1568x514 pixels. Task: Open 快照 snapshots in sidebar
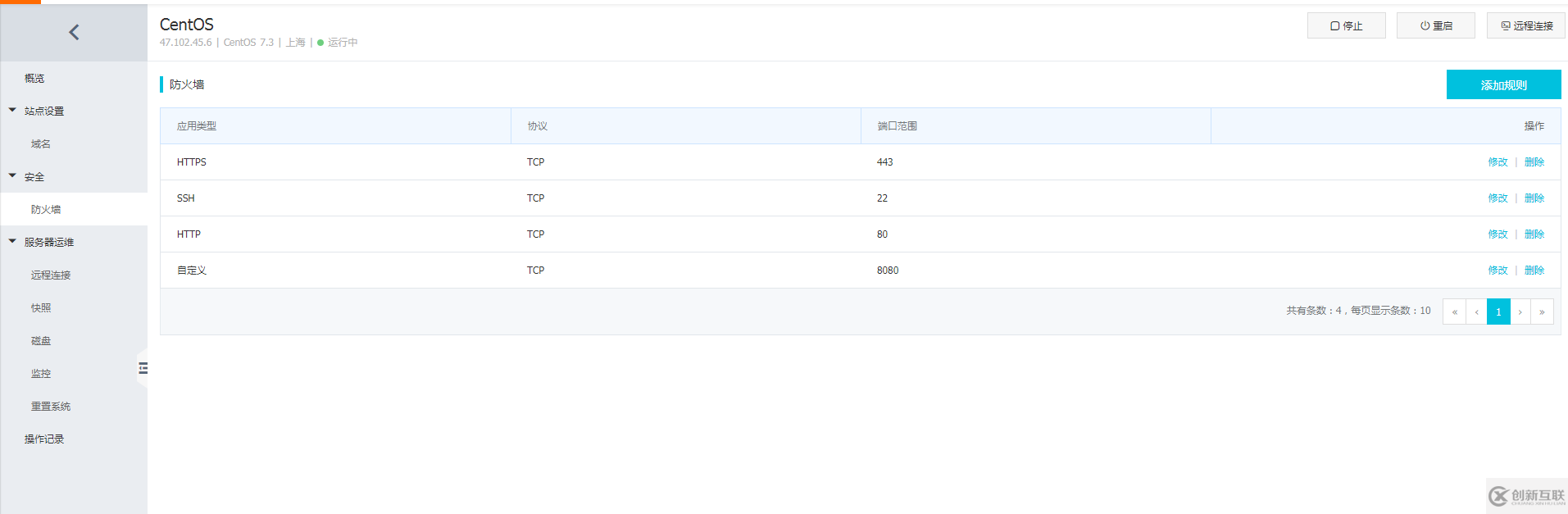[41, 307]
